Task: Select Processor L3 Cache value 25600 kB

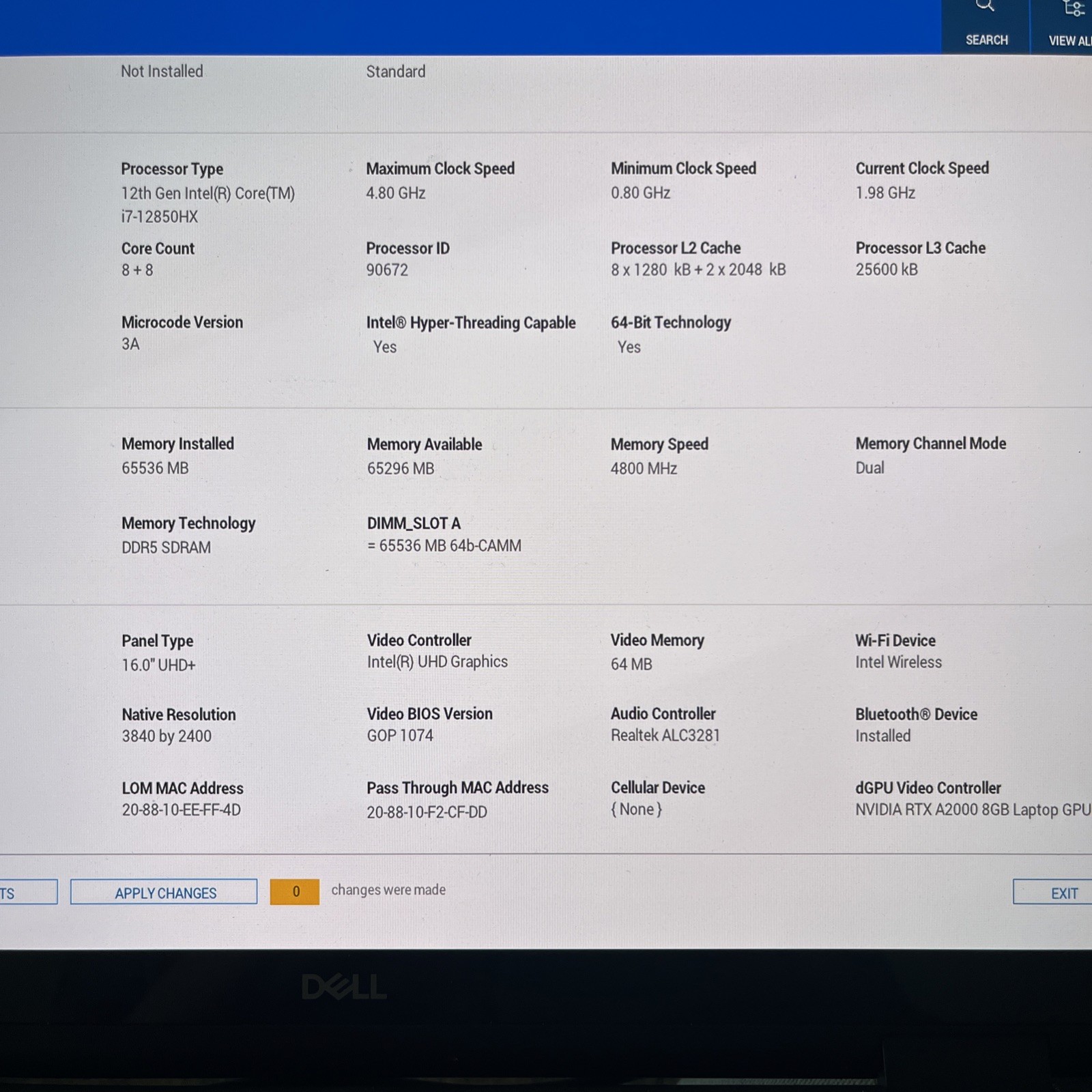Action: tap(887, 270)
